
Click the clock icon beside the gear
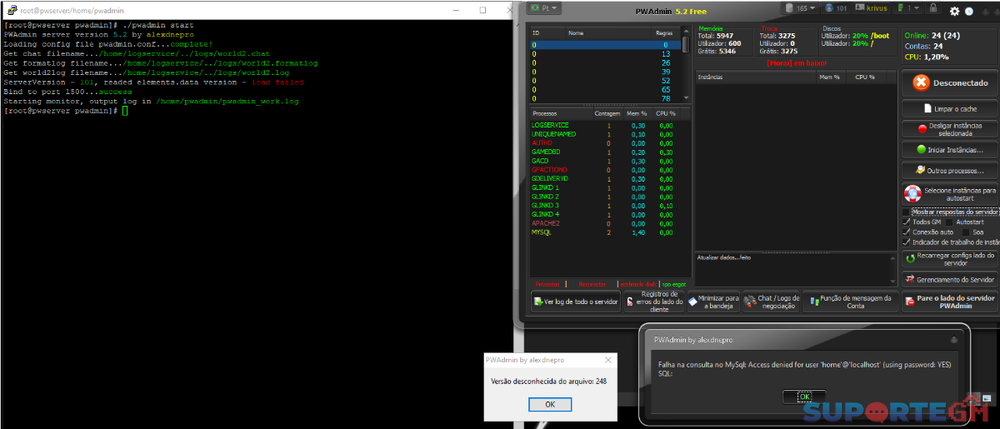click(x=968, y=10)
